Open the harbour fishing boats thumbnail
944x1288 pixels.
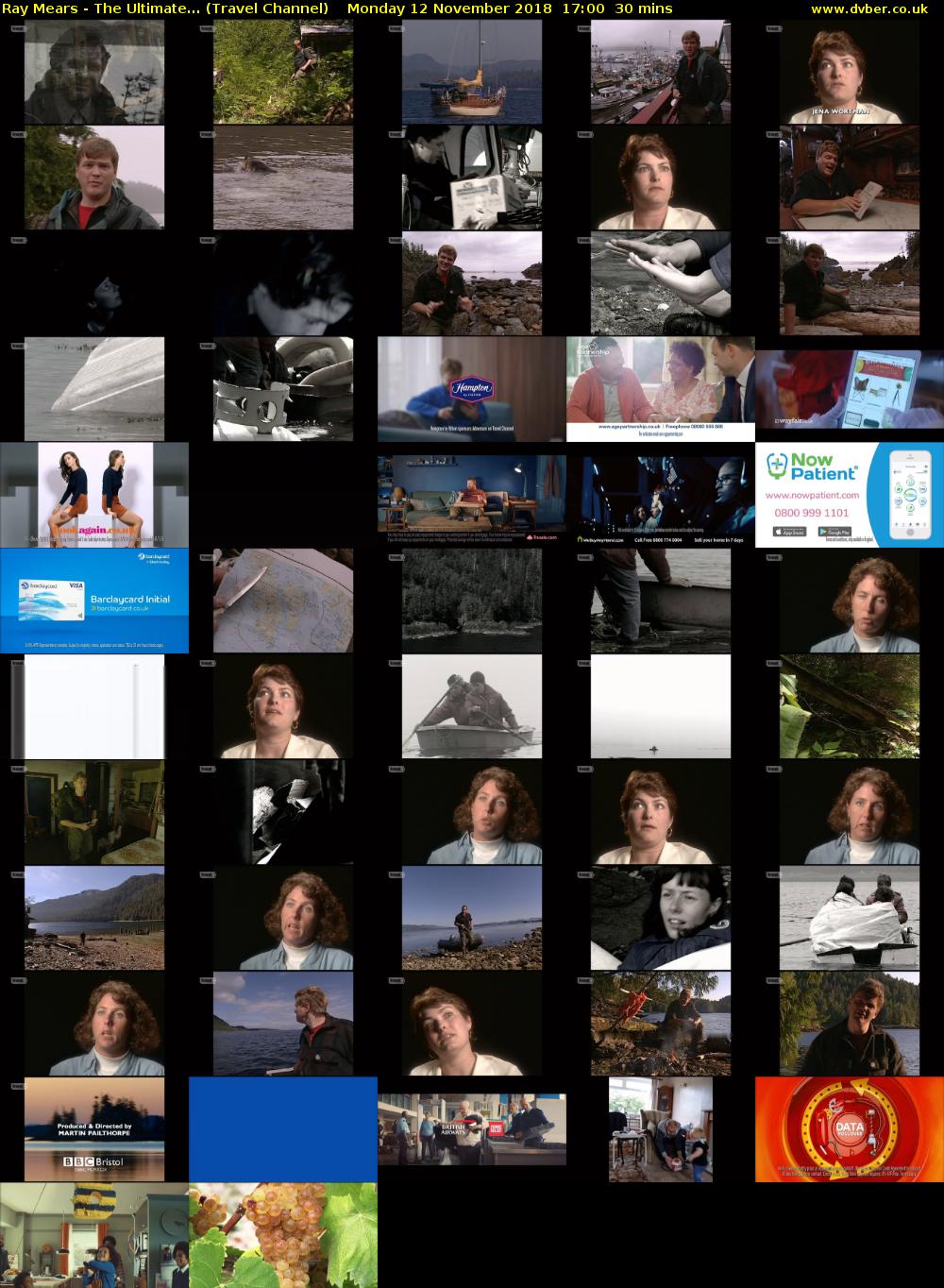pyautogui.click(x=661, y=72)
